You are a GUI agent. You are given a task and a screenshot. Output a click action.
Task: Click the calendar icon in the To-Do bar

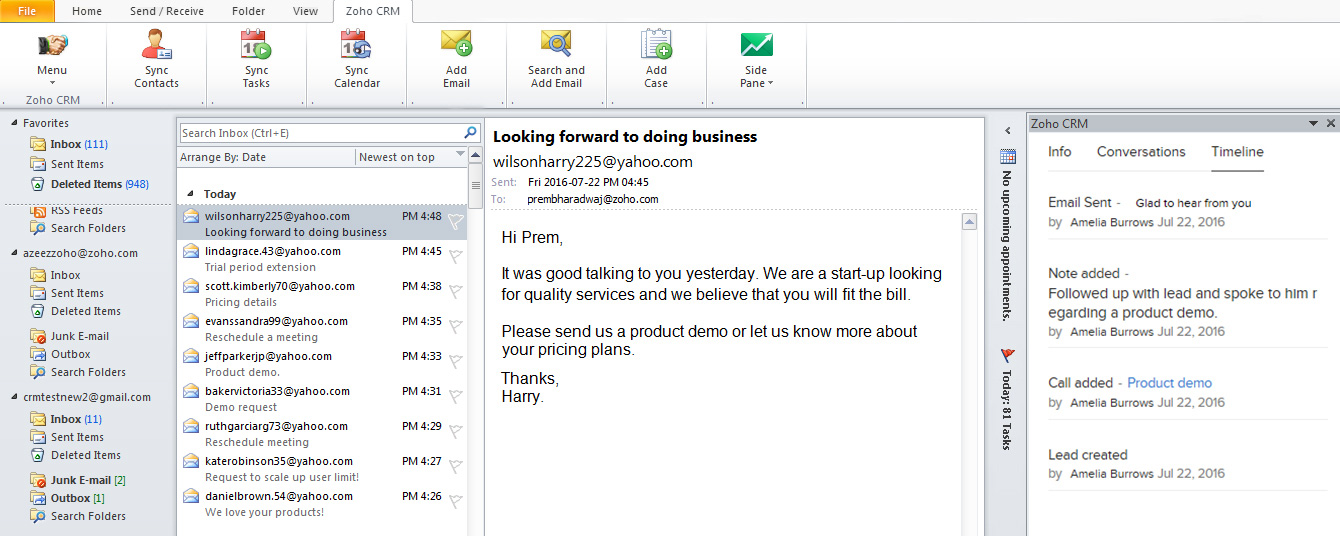tap(1008, 156)
